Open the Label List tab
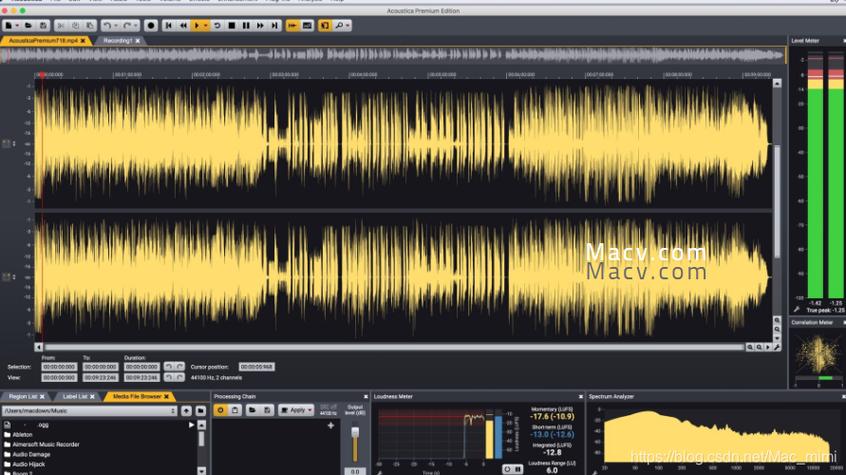Image resolution: width=846 pixels, height=475 pixels. (74, 396)
